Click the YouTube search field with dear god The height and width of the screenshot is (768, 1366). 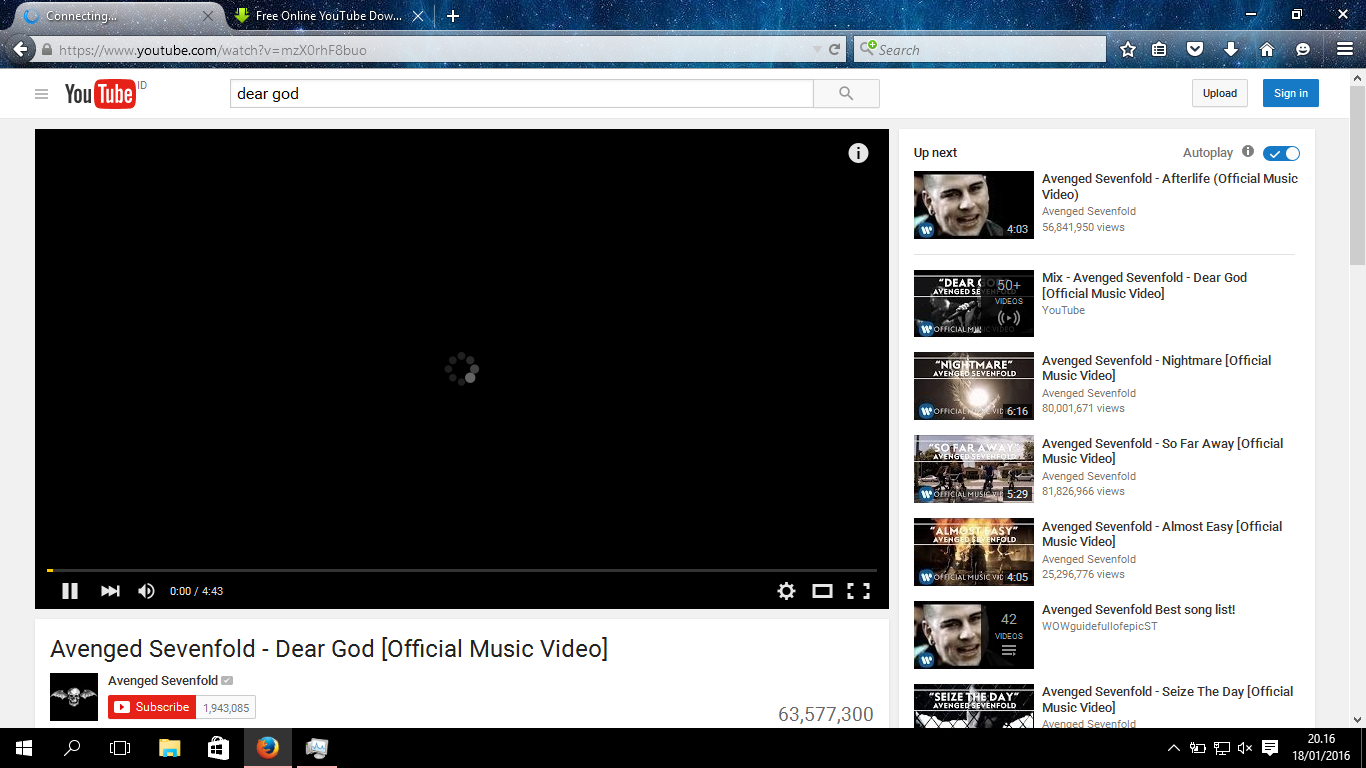(x=521, y=93)
